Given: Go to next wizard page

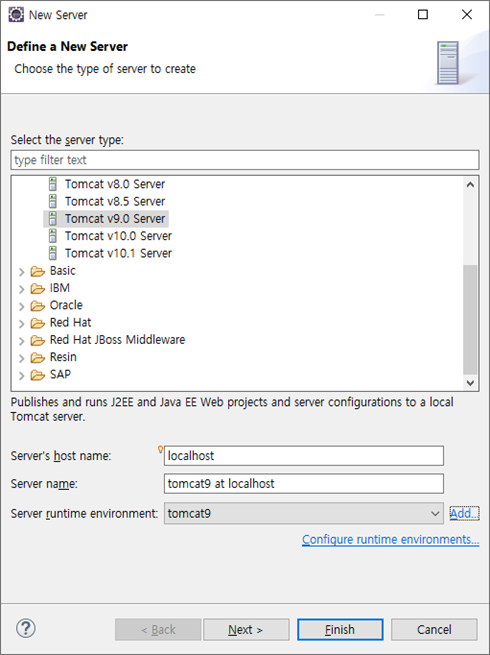Looking at the screenshot, I should [246, 630].
